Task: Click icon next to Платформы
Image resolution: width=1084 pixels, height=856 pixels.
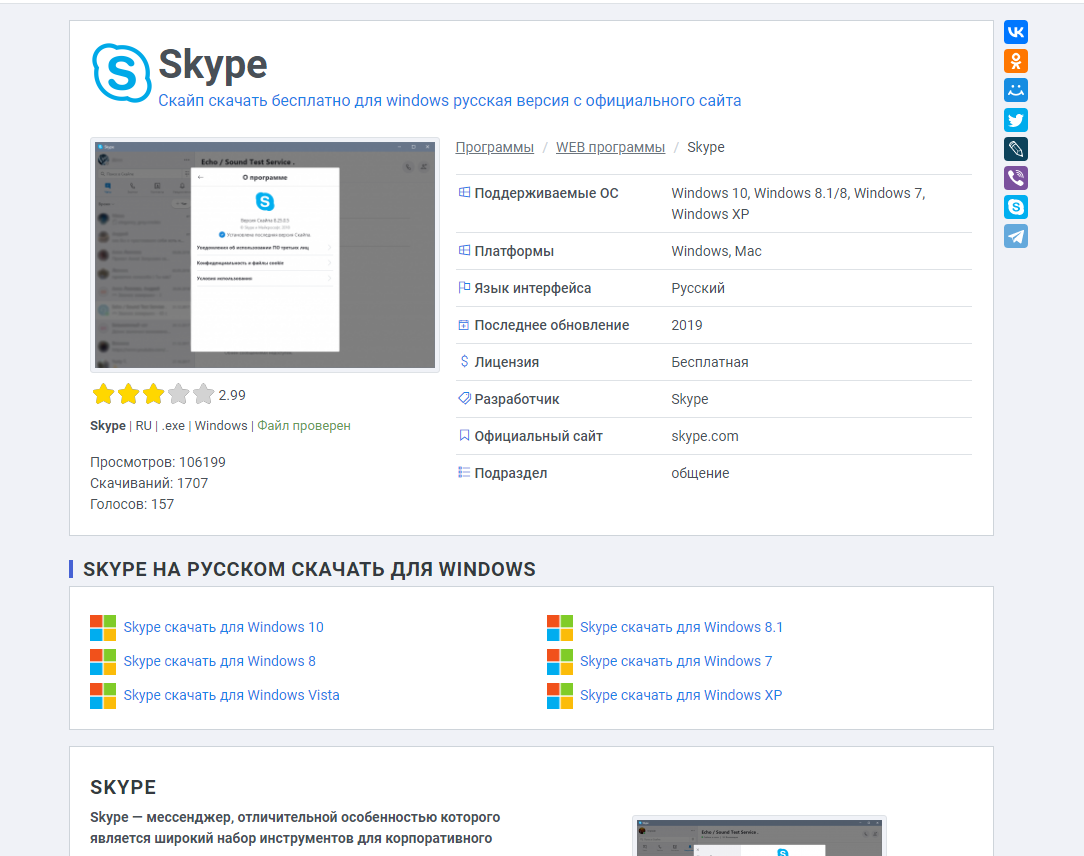Action: pyautogui.click(x=465, y=250)
